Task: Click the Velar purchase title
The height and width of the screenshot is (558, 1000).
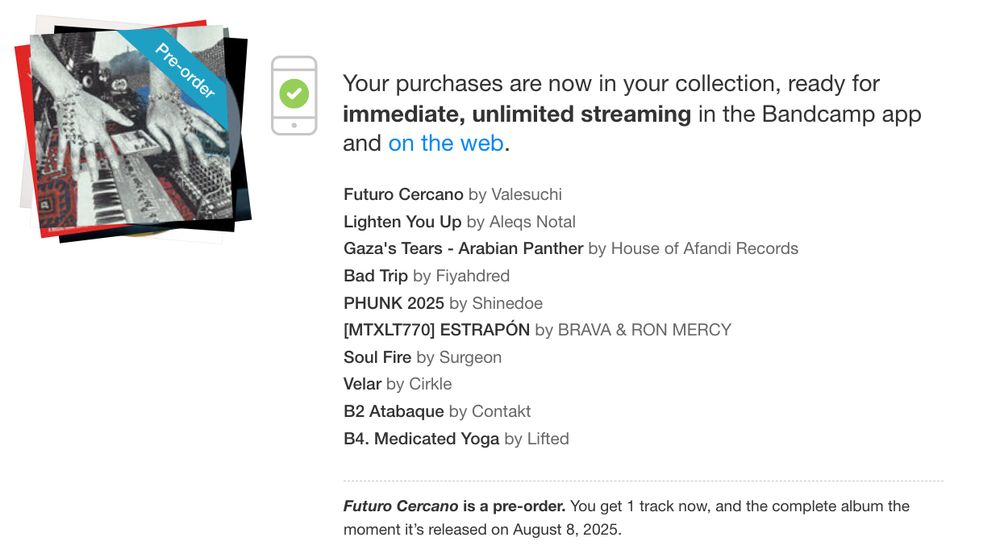Action: click(x=362, y=384)
